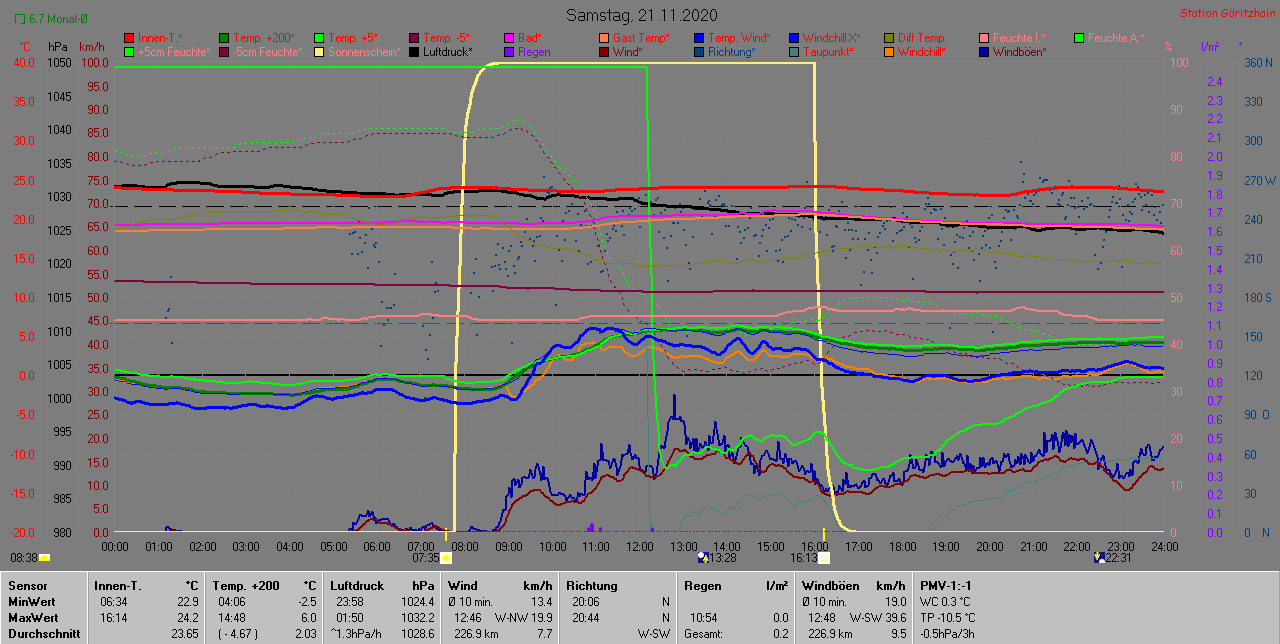Click the moonset icon at 22:31
1280x644 pixels.
click(x=1101, y=558)
